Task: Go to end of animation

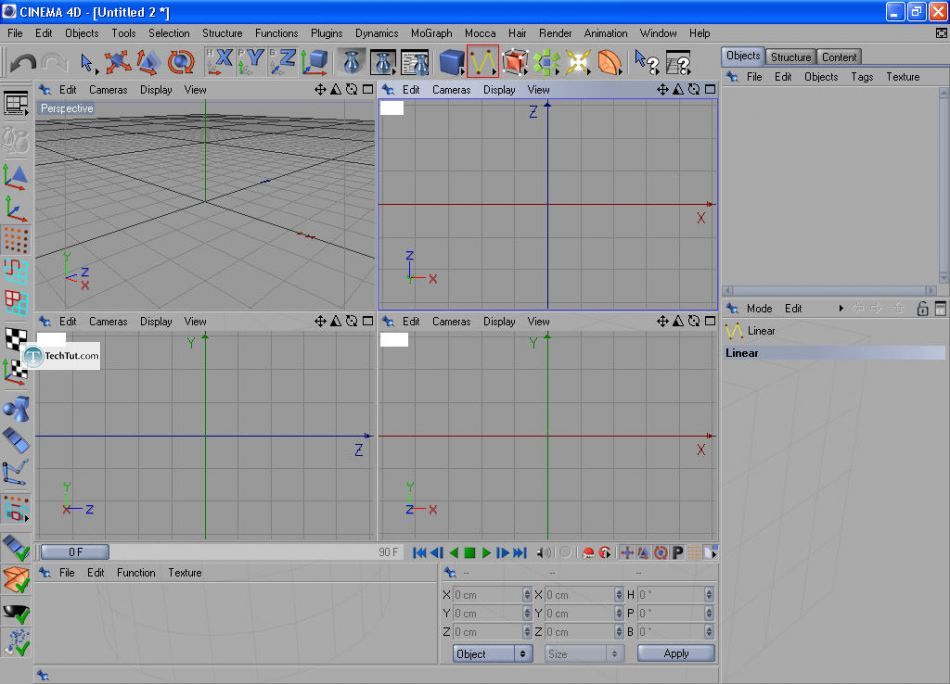Action: tap(520, 553)
